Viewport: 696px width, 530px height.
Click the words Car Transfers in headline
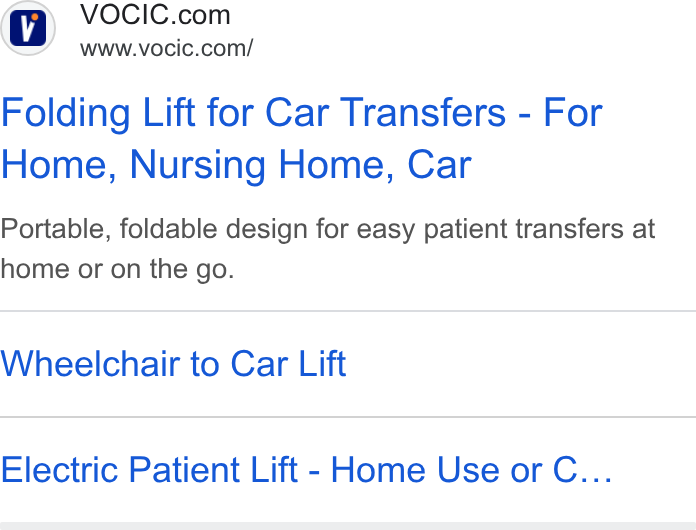click(x=385, y=113)
